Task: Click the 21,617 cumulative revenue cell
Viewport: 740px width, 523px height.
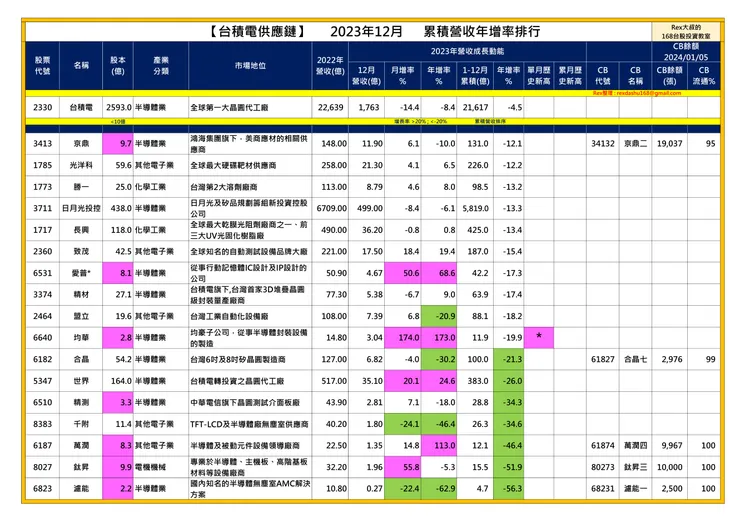Action: click(475, 107)
